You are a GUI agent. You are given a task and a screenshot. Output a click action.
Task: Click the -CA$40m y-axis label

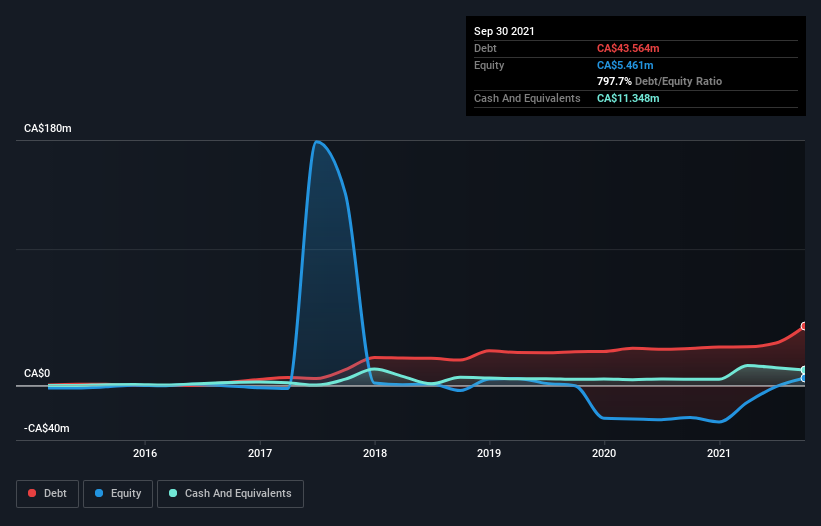coord(47,428)
